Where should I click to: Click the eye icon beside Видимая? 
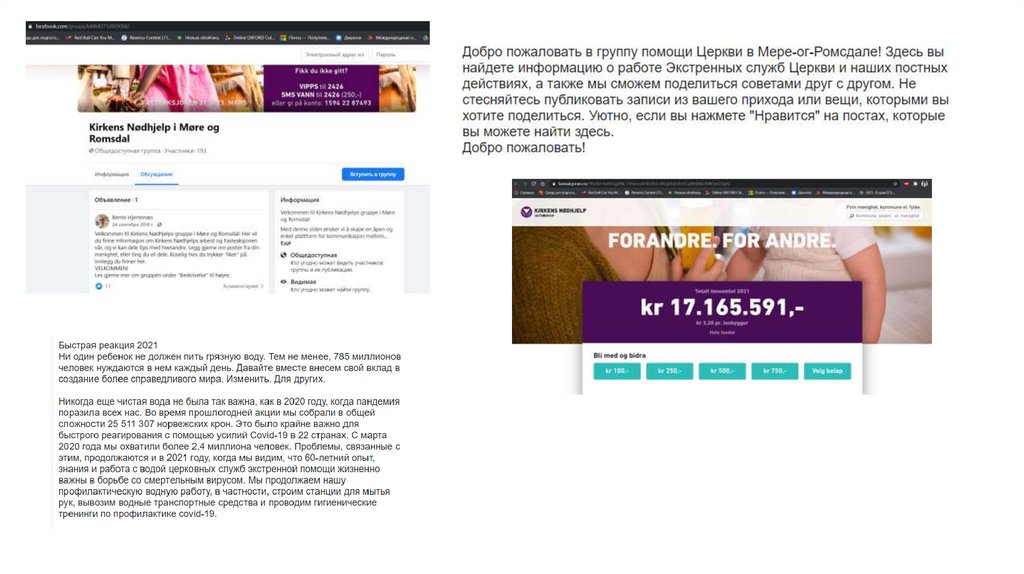(283, 282)
